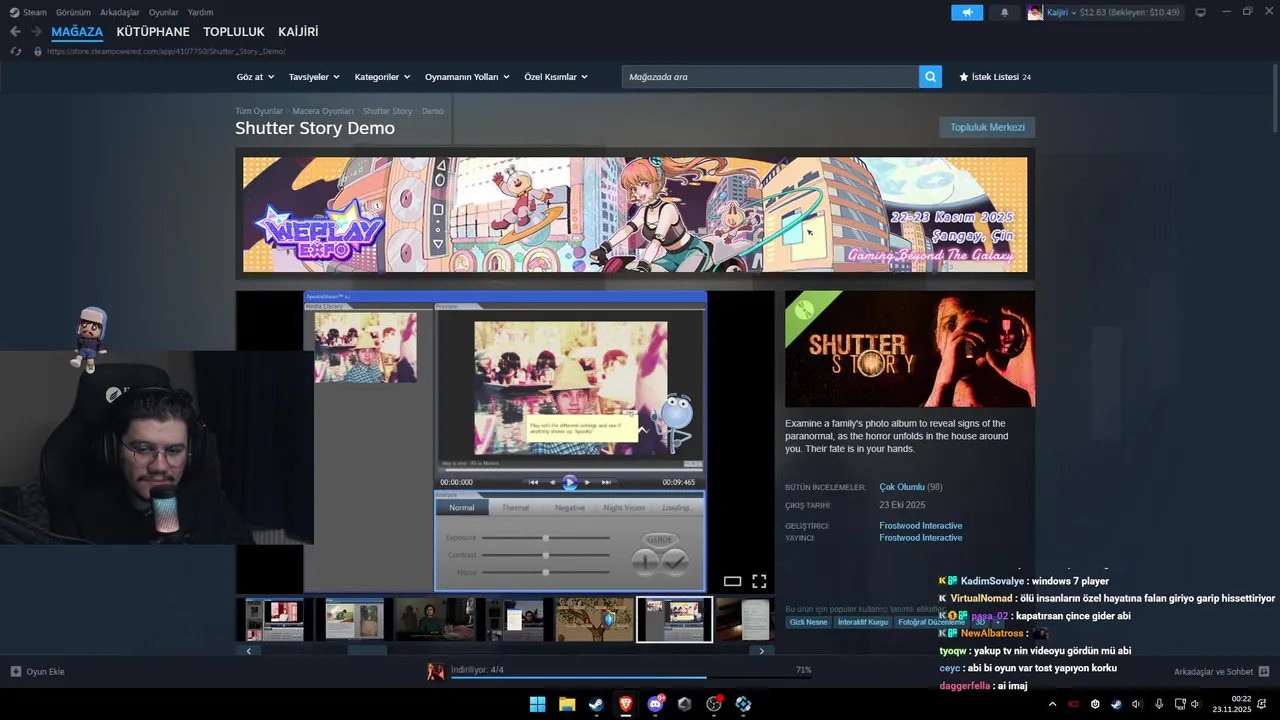Switch to Big Picture mode icon

coord(1200,12)
